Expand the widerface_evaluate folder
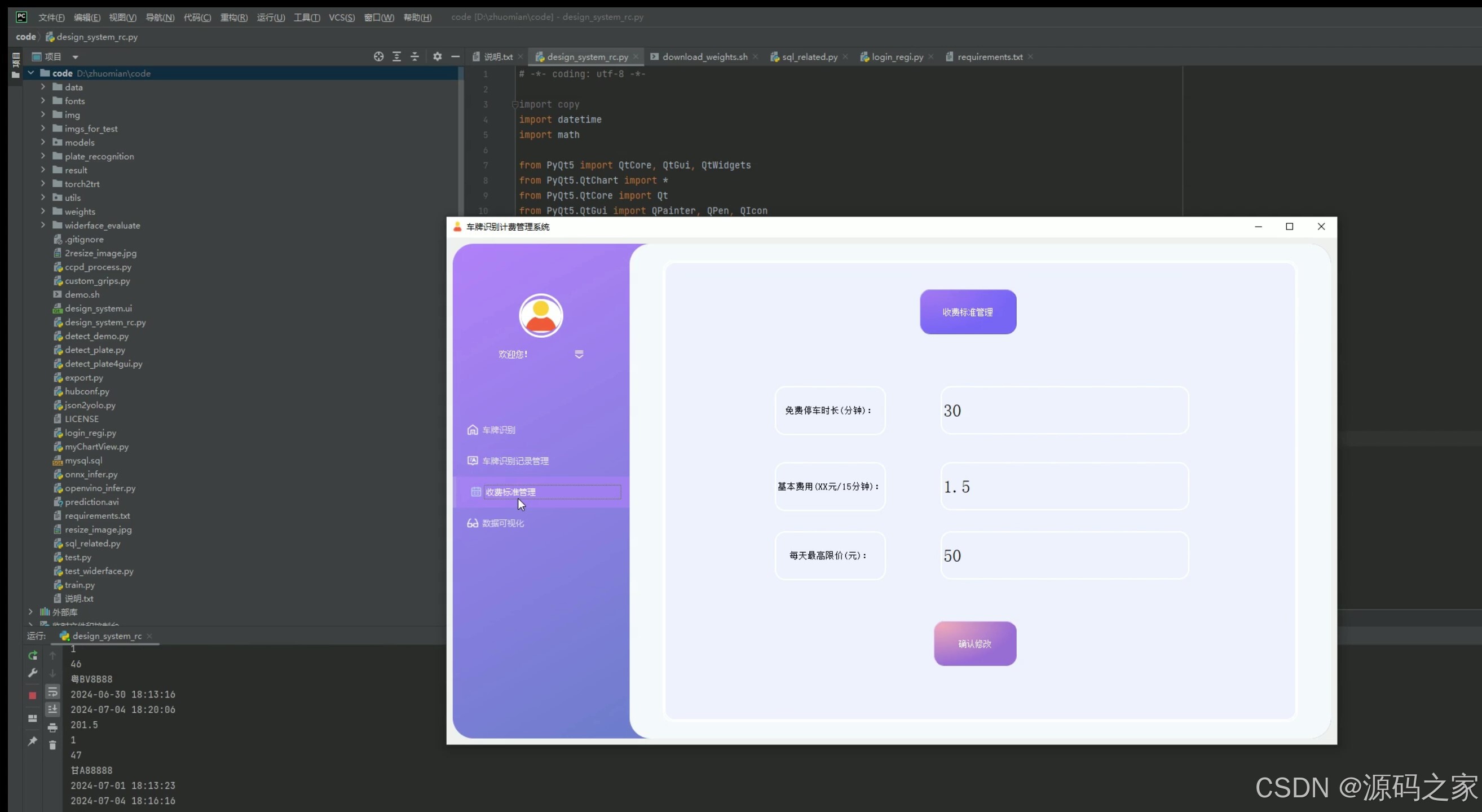Viewport: 1482px width, 812px height. coord(43,225)
